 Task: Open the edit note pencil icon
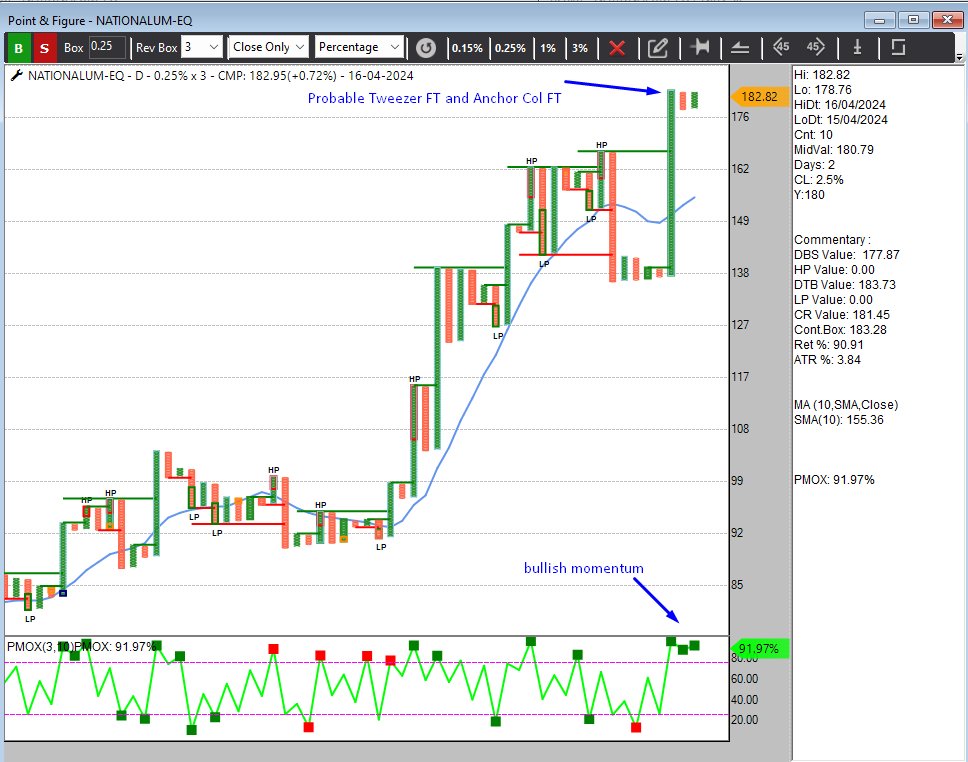point(657,48)
